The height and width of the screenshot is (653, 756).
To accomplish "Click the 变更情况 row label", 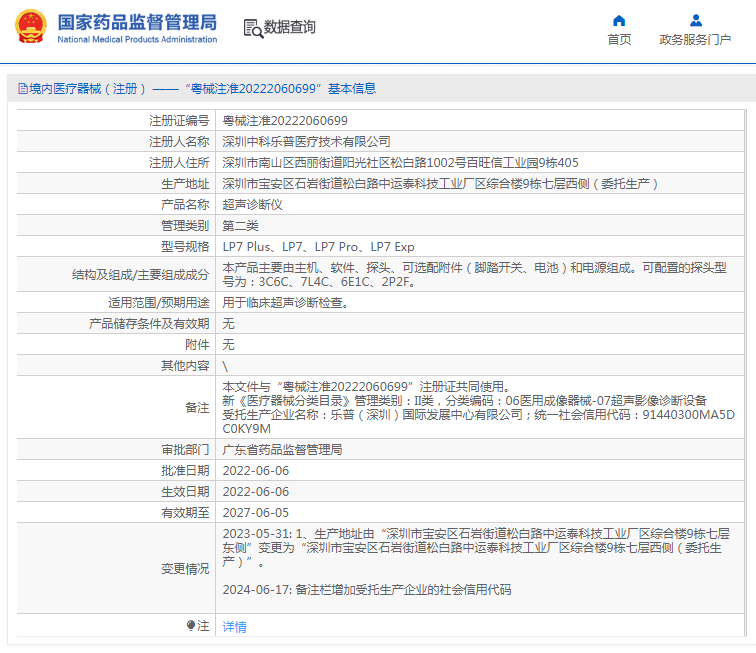I will click(185, 569).
